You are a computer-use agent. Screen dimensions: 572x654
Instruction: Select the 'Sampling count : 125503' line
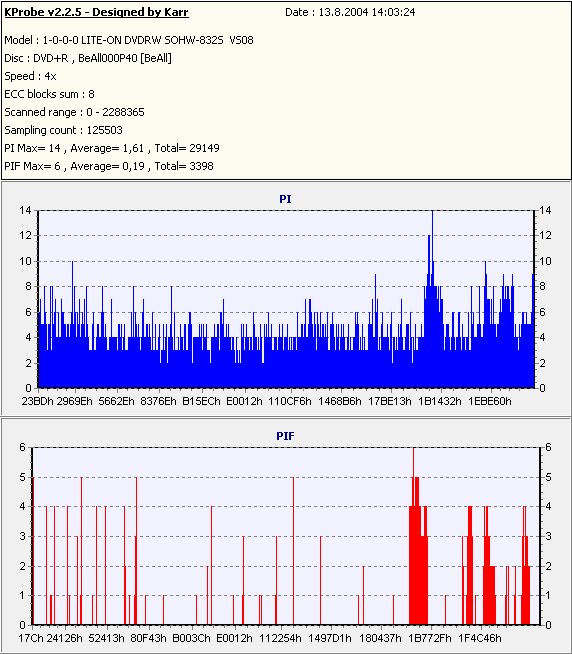(63, 130)
